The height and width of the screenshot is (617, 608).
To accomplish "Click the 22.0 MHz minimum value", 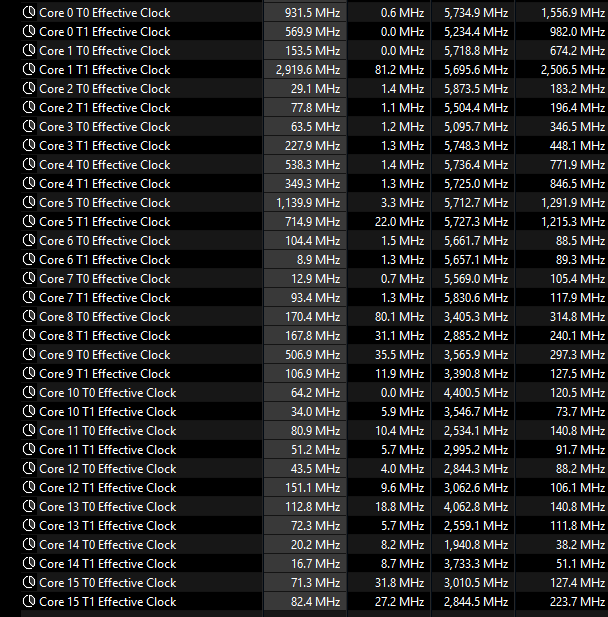I will point(399,222).
